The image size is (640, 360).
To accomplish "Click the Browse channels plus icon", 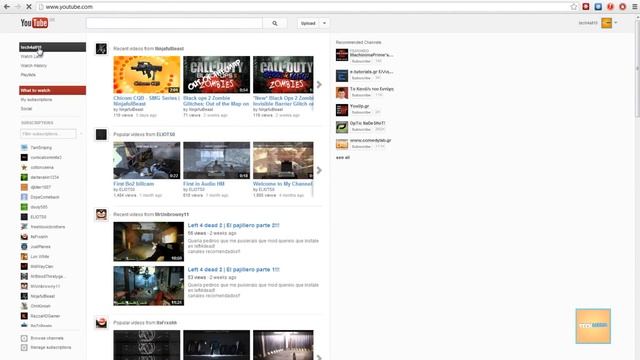I will (x=24, y=338).
